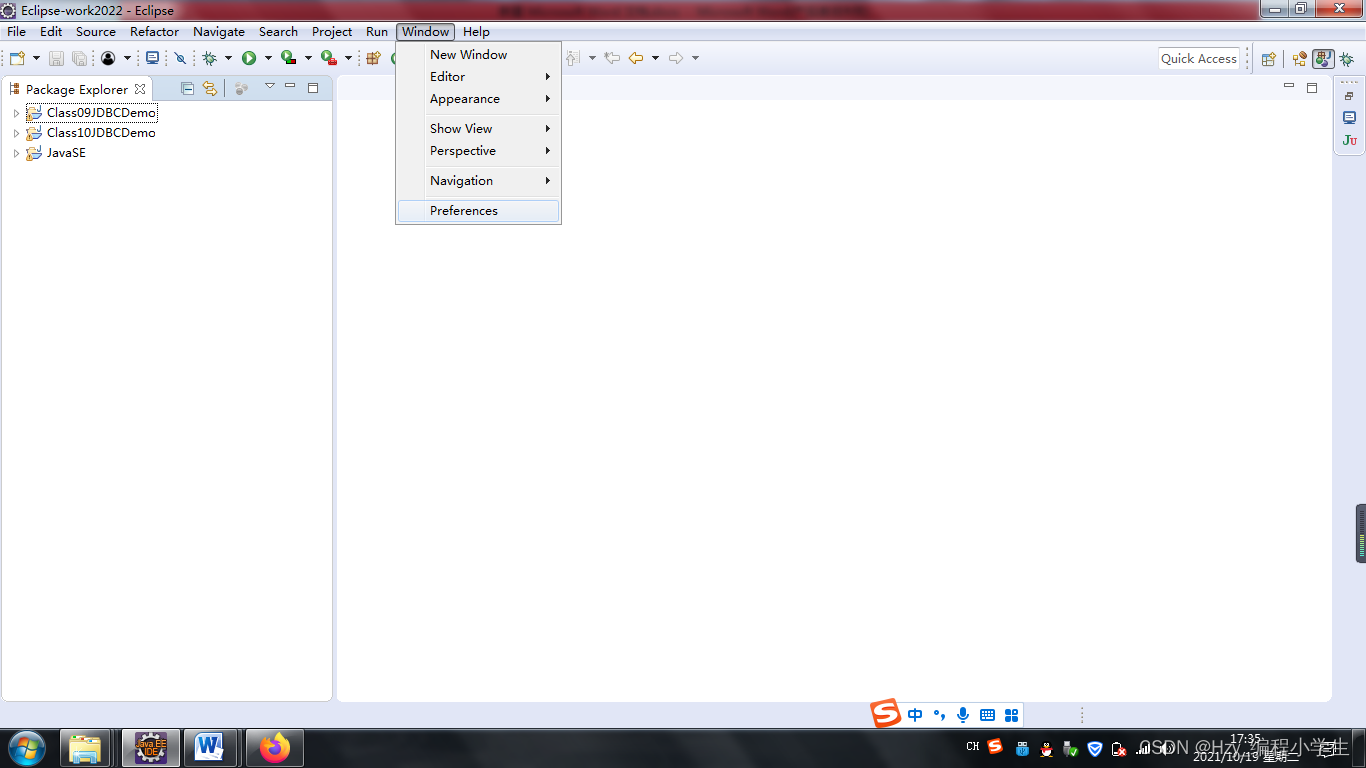Viewport: 1366px width, 768px height.
Task: Click the Save All icon
Action: coord(78,59)
